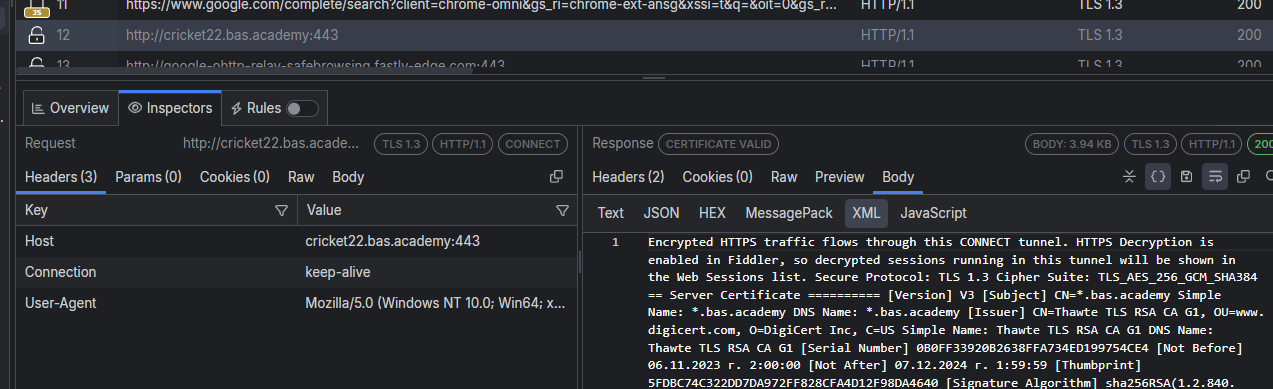
Task: Click the lock icon on session 12
Action: [x=36, y=36]
